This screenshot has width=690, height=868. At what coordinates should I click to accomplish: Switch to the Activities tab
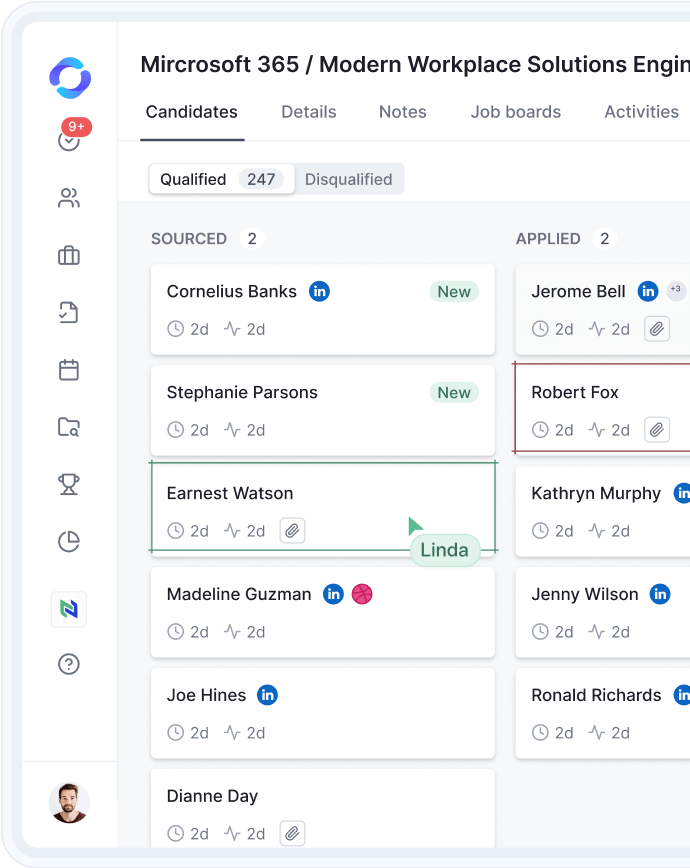pyautogui.click(x=641, y=112)
